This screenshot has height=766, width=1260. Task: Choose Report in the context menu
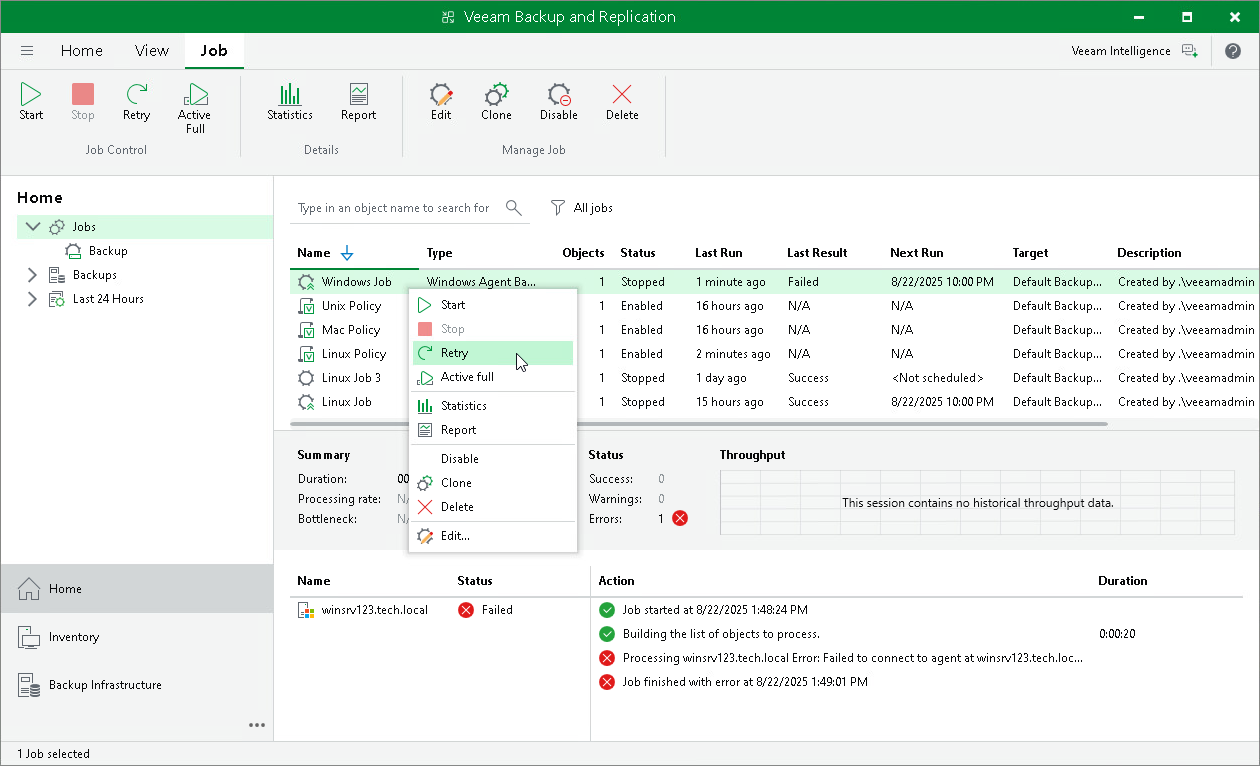[493, 430]
